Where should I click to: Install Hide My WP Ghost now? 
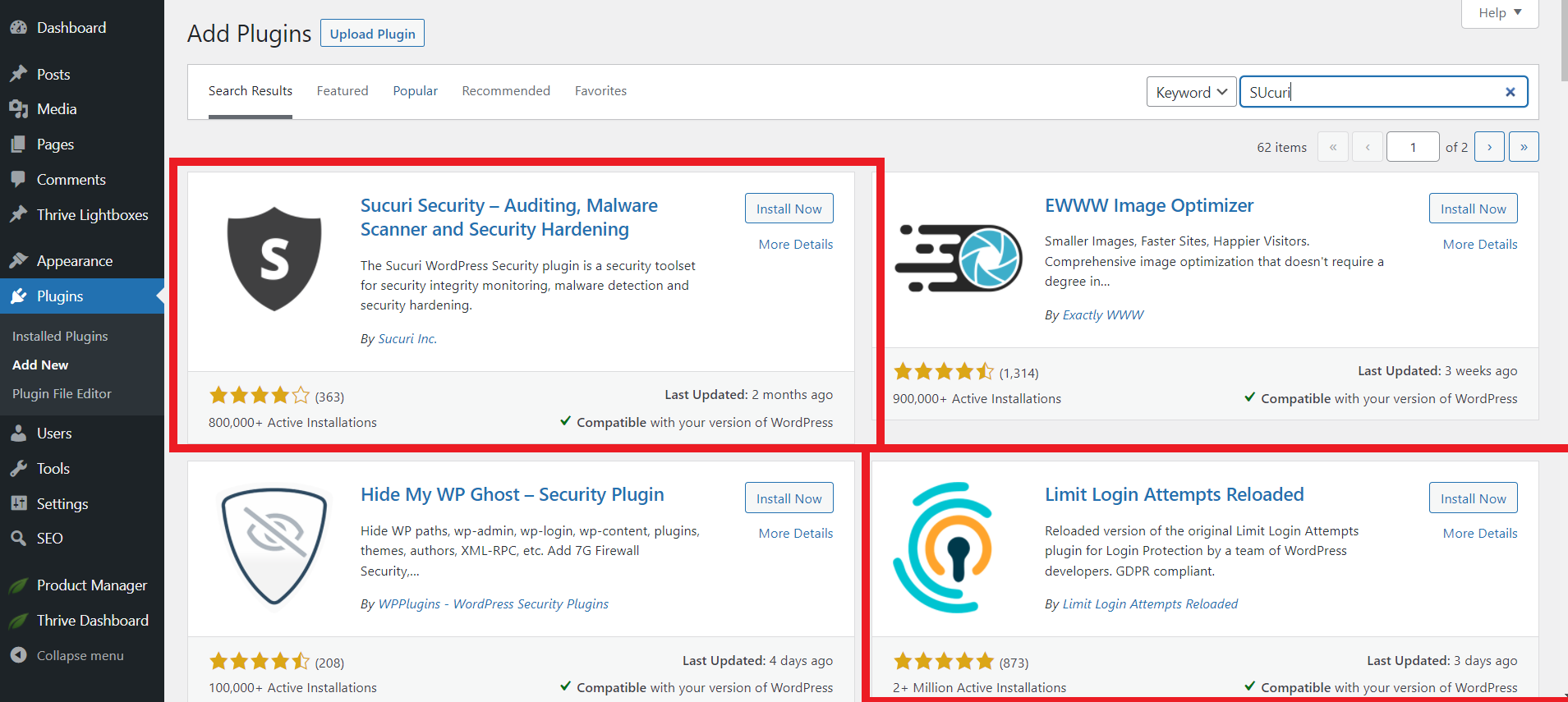point(789,498)
